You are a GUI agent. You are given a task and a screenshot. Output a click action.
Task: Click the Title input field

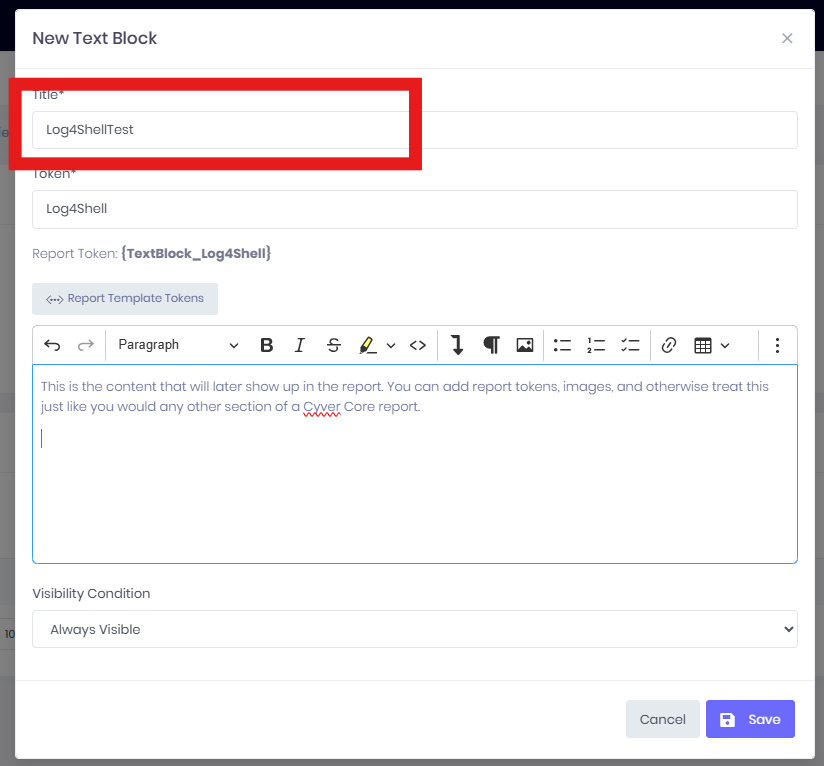pyautogui.click(x=415, y=130)
